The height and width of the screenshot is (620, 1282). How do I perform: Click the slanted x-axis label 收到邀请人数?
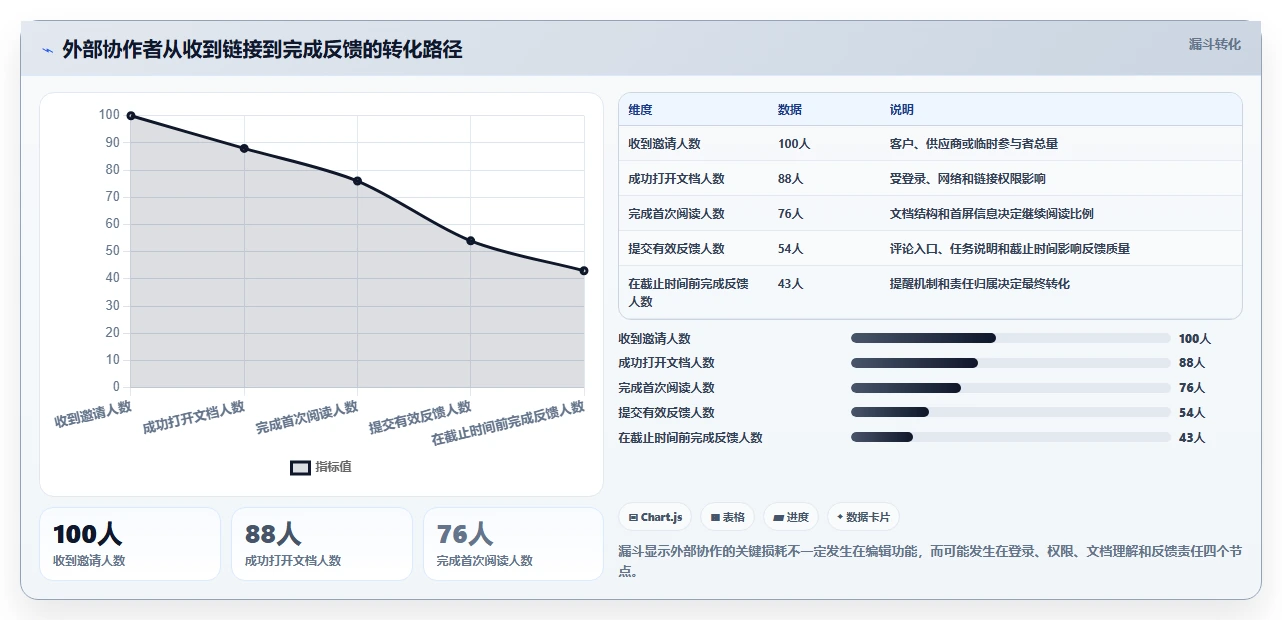coord(93,414)
